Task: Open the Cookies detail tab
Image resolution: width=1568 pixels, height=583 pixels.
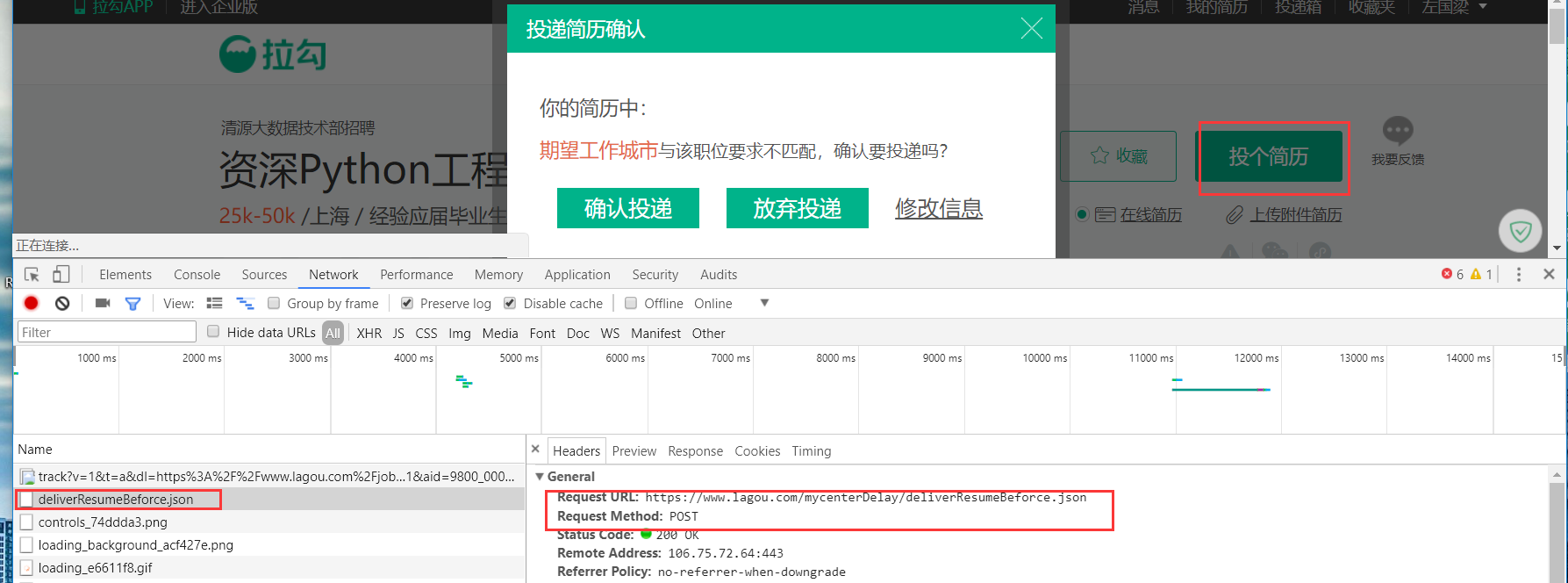Action: tap(757, 450)
